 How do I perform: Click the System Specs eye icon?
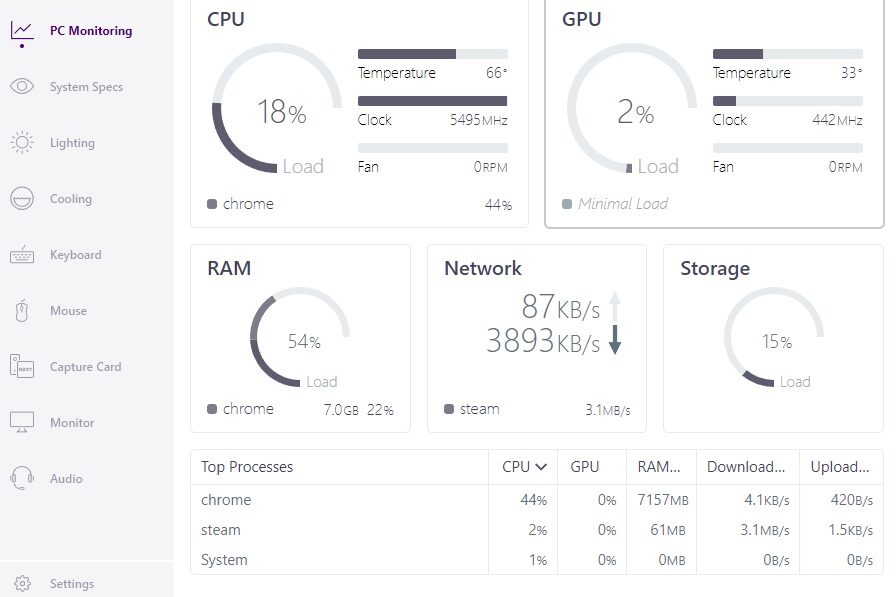pyautogui.click(x=22, y=87)
